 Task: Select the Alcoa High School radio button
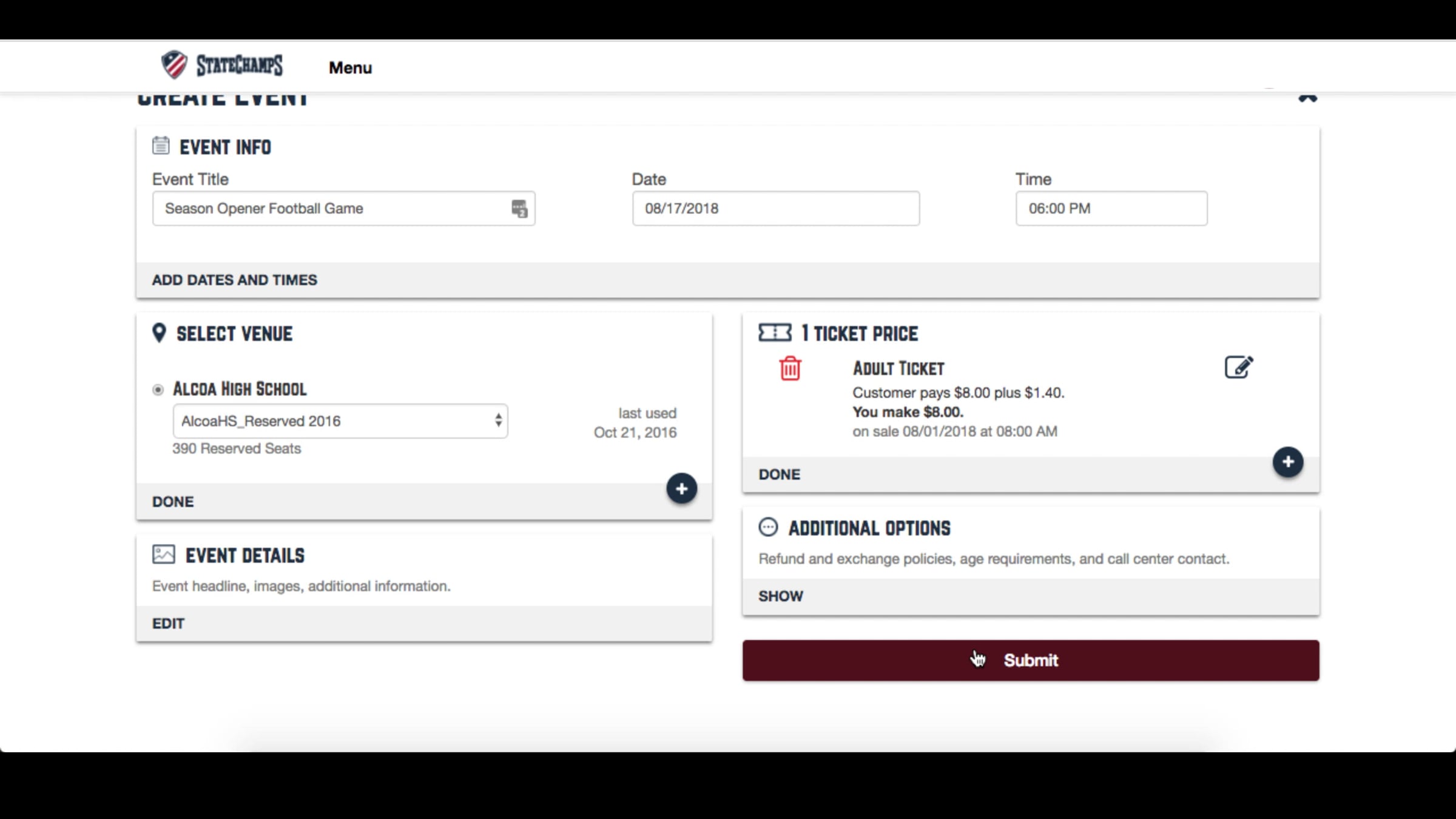pos(158,389)
